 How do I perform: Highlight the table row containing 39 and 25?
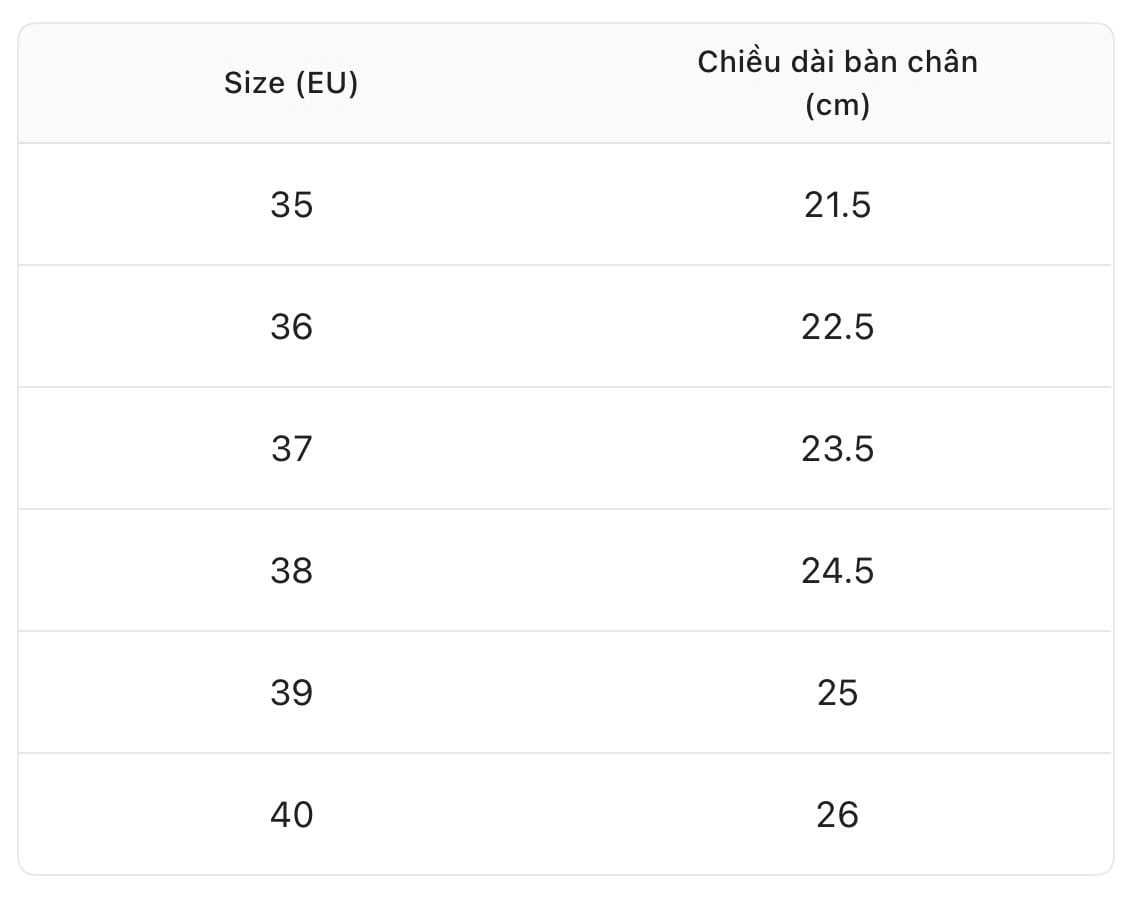tap(565, 693)
